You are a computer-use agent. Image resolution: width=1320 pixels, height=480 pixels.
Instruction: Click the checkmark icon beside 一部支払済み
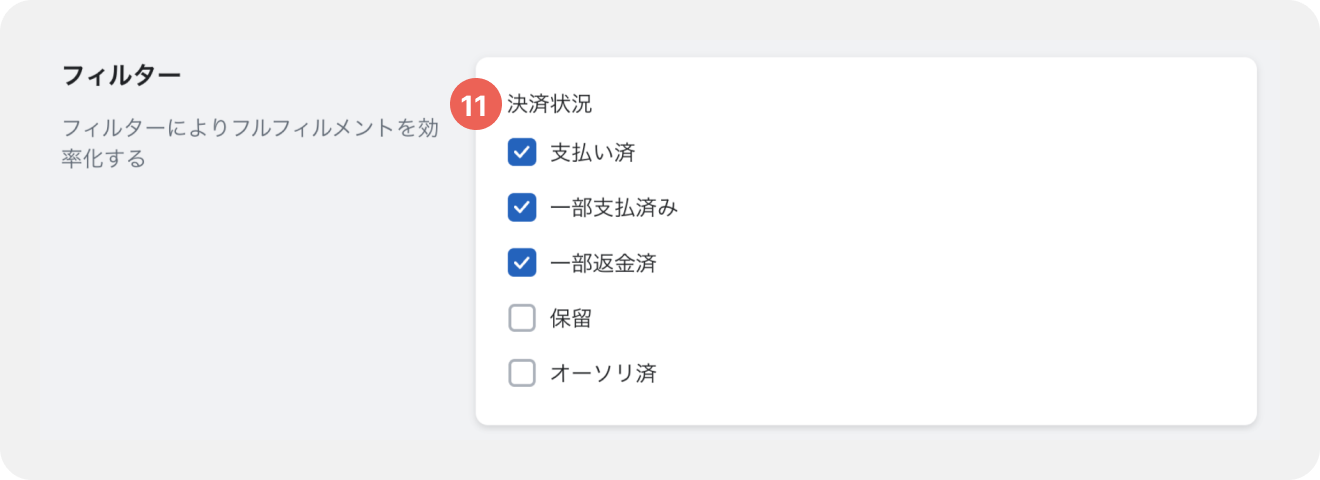tap(522, 208)
